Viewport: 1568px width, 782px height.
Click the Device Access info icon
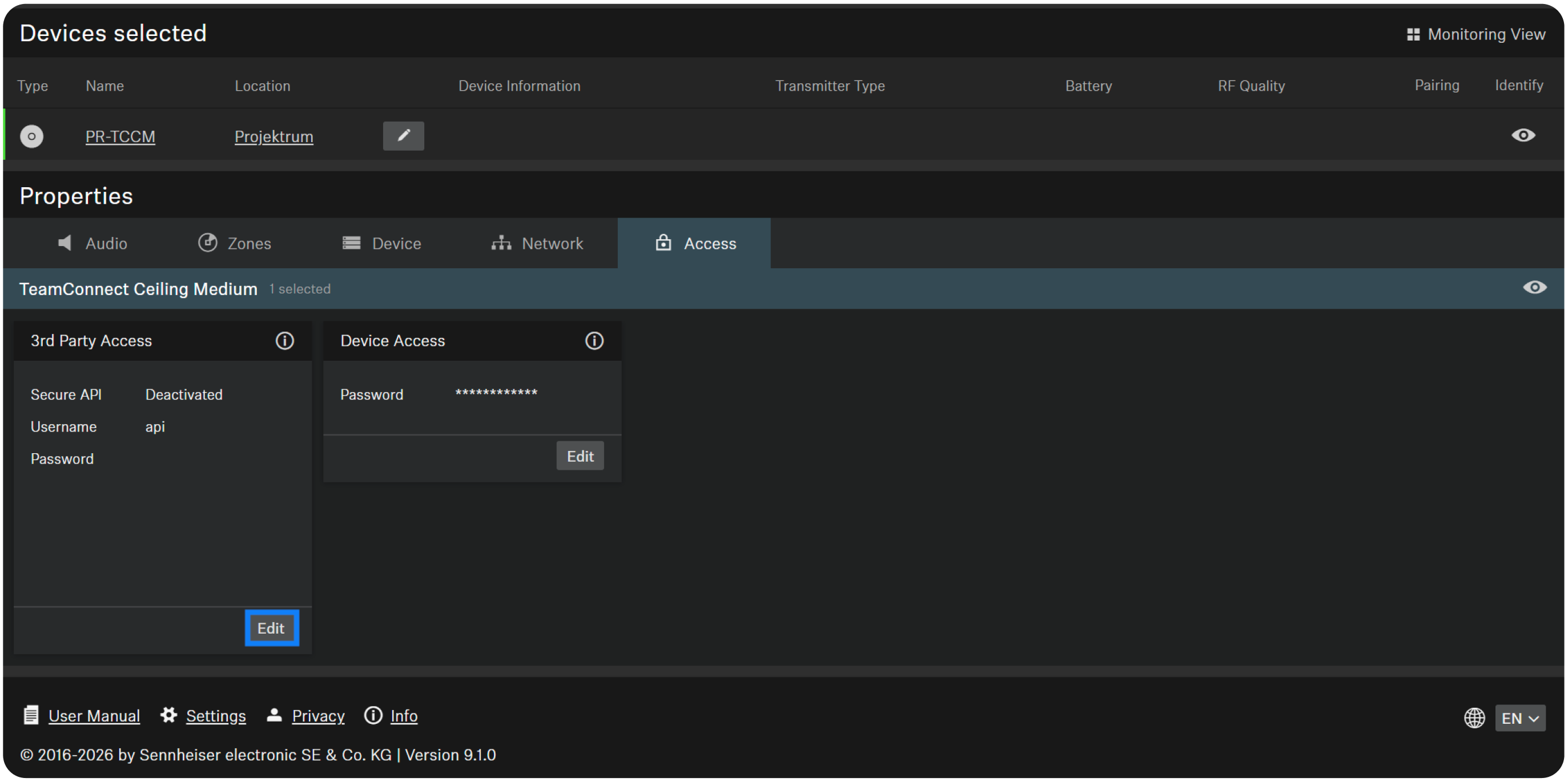[x=594, y=341]
